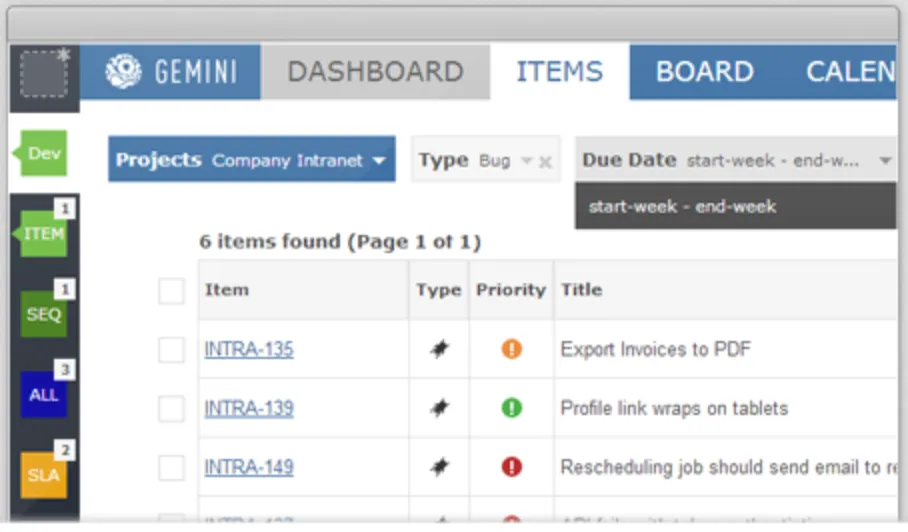Remove the Type Bug filter
This screenshot has height=532, width=908.
(545, 162)
